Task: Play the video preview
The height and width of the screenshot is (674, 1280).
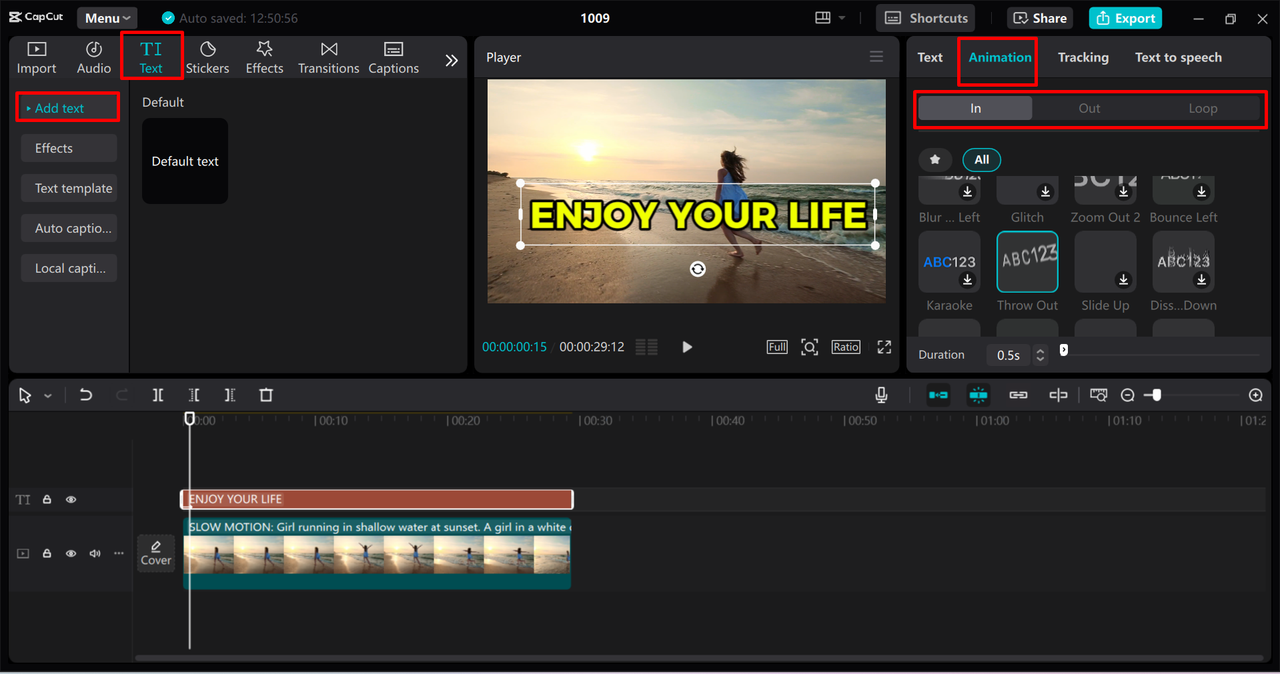Action: coord(687,347)
